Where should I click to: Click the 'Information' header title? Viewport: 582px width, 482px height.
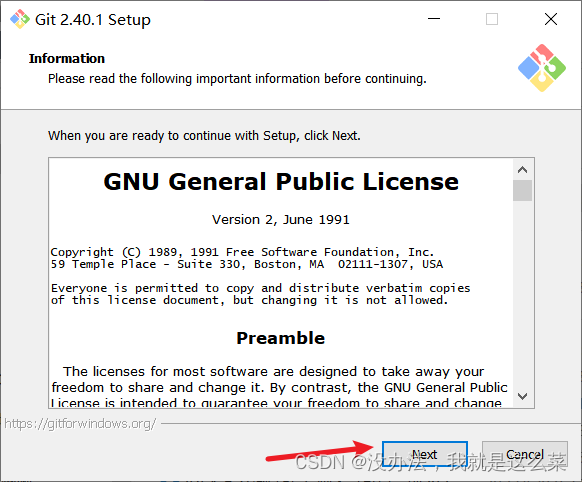coord(67,59)
